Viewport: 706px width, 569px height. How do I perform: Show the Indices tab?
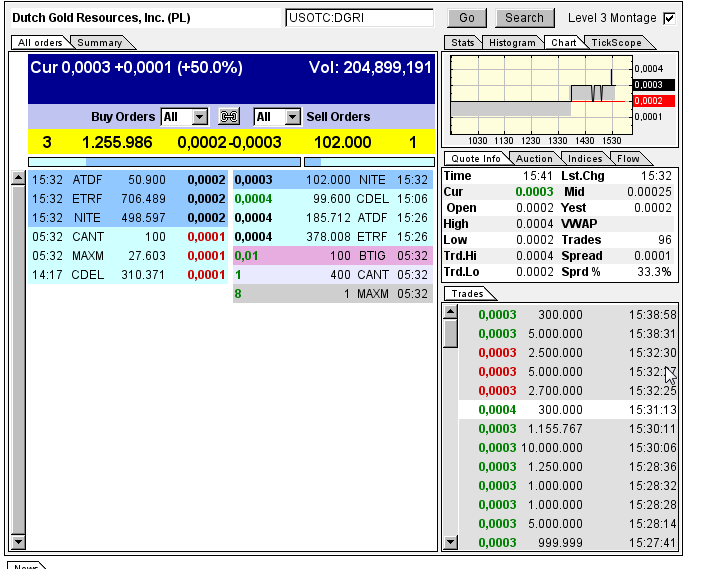pyautogui.click(x=585, y=158)
